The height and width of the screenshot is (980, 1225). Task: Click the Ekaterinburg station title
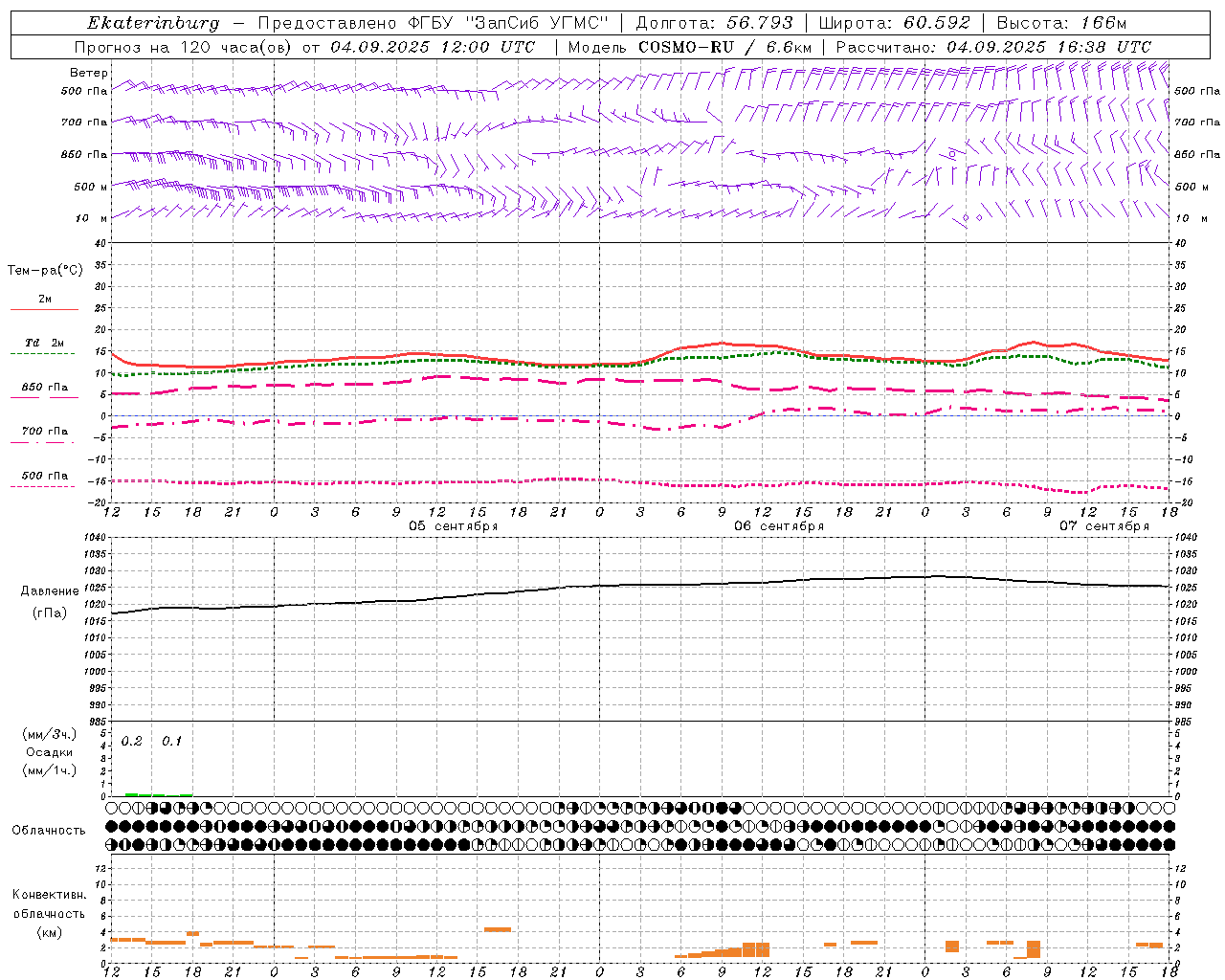153,23
